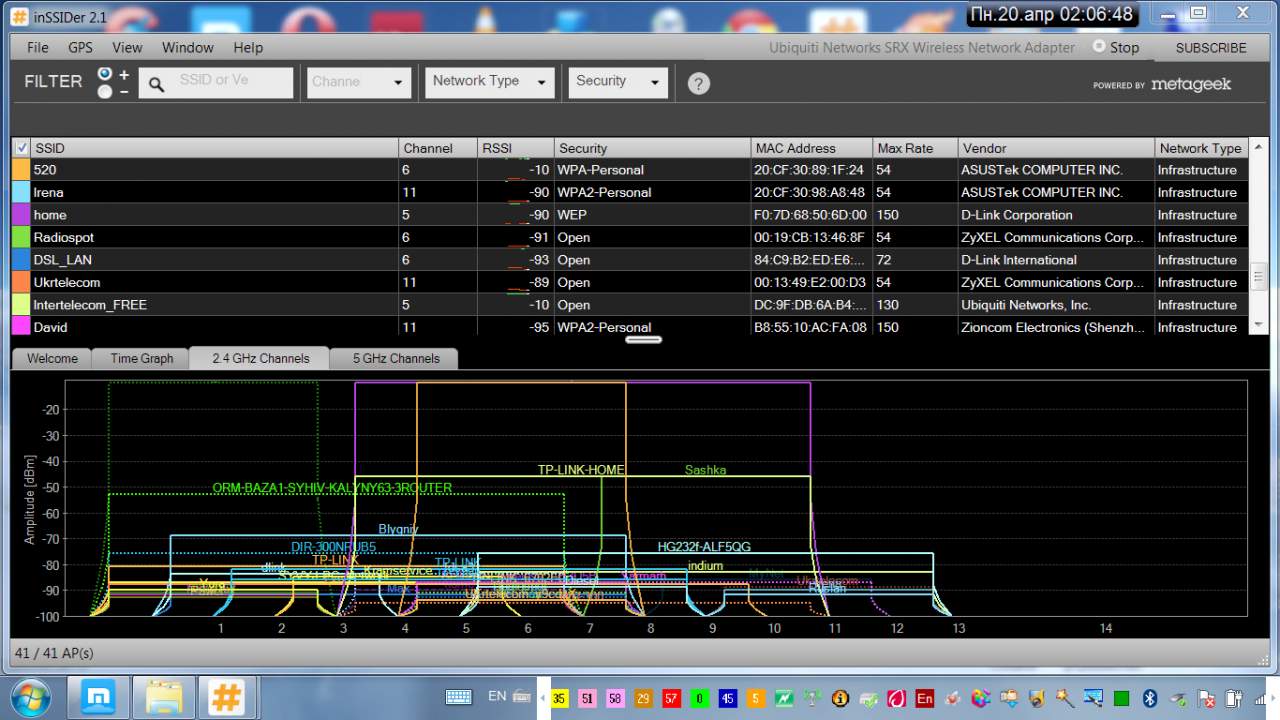Open the Maxthon browser taskbar icon
This screenshot has width=1280, height=720.
pos(99,697)
